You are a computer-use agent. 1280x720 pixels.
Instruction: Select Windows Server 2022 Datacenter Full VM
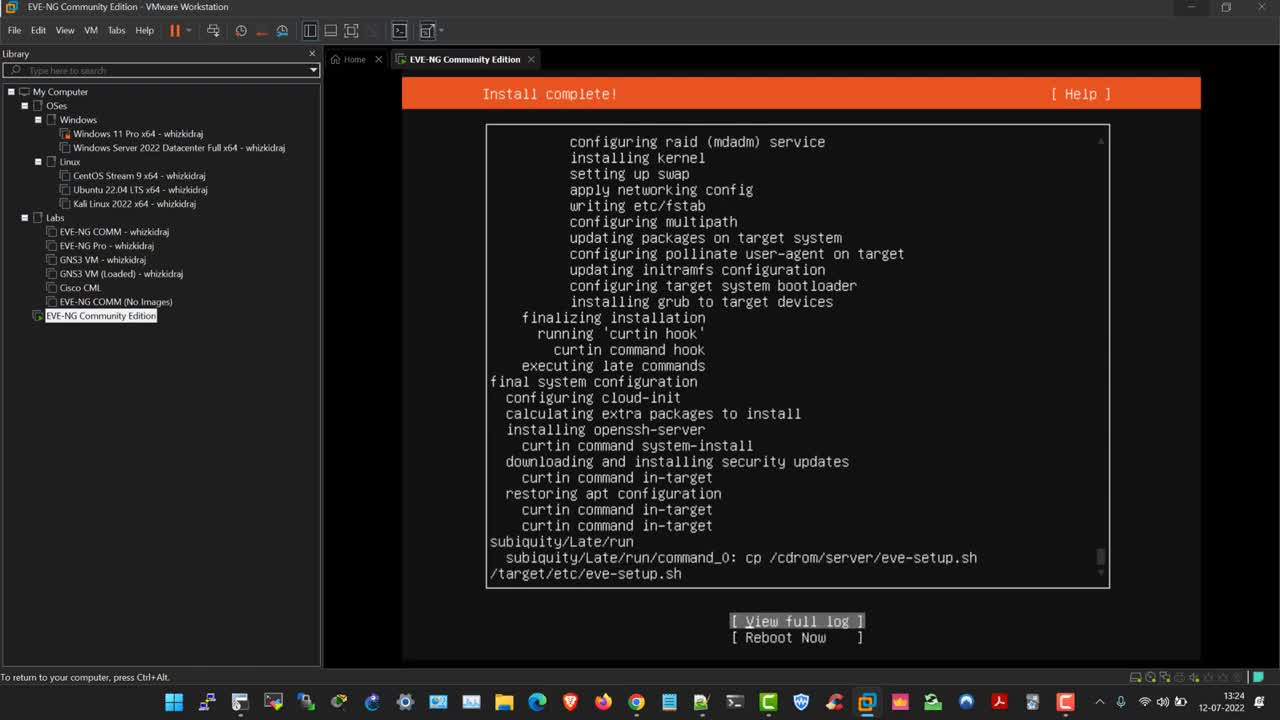(179, 148)
